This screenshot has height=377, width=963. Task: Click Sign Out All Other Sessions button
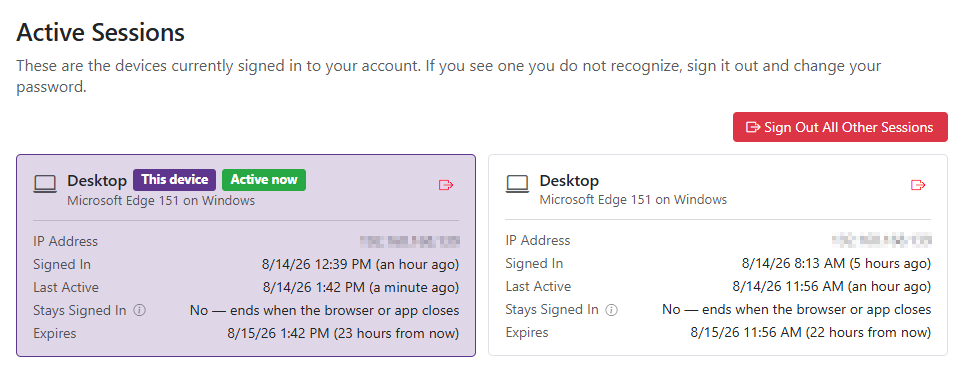tap(840, 127)
